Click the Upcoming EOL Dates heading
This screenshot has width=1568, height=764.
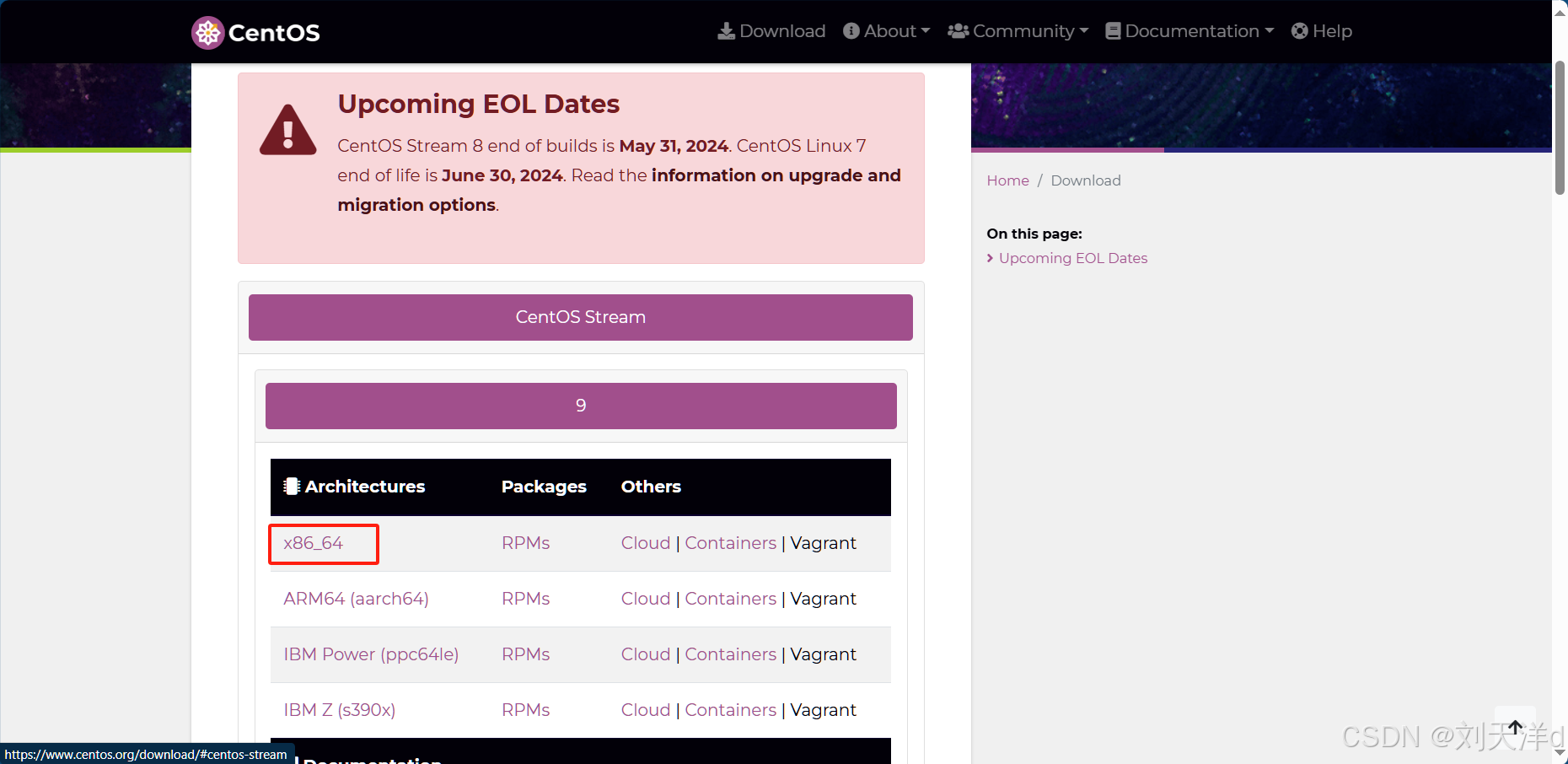478,104
